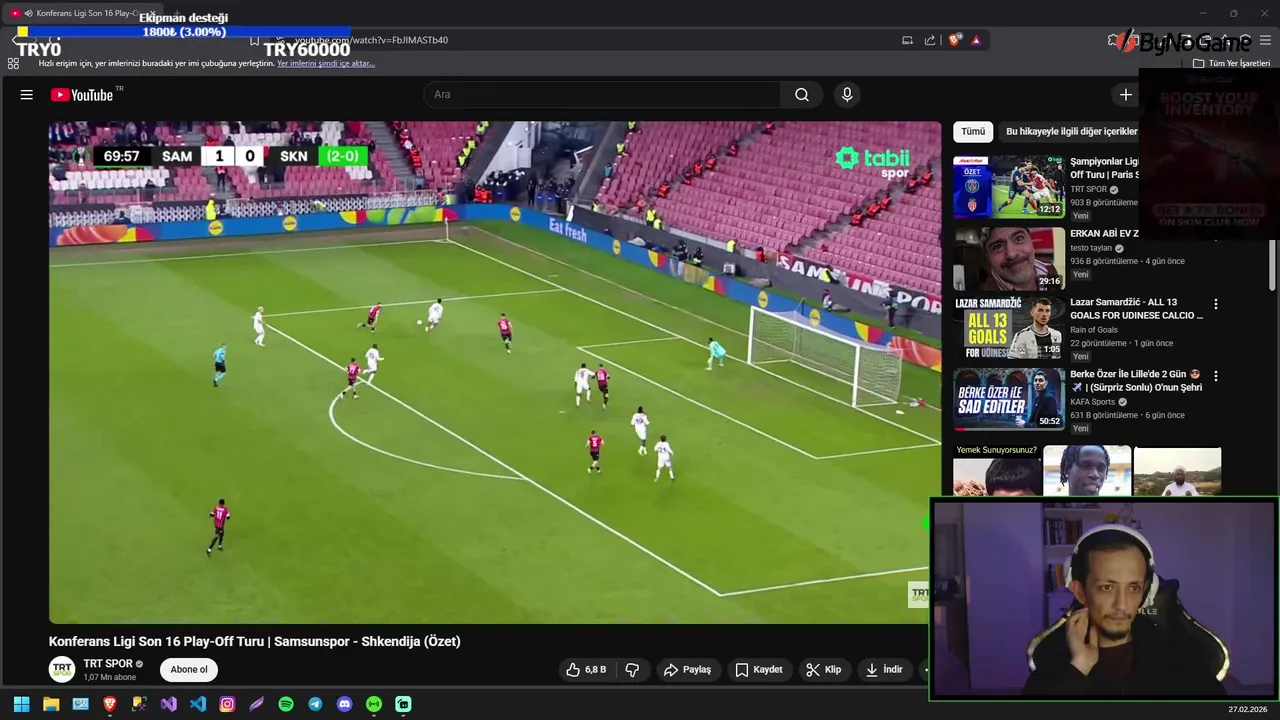Open the Berke Özer ile Sad Editler thumbnail
Screen dimensions: 1280x720
(x=1009, y=399)
